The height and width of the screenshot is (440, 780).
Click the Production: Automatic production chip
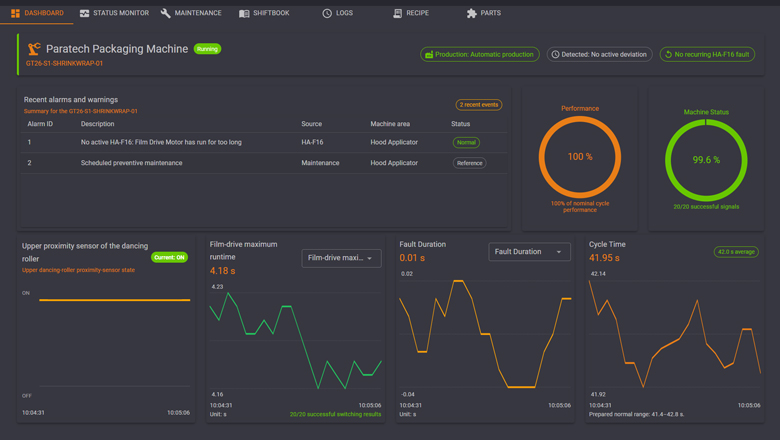[480, 54]
